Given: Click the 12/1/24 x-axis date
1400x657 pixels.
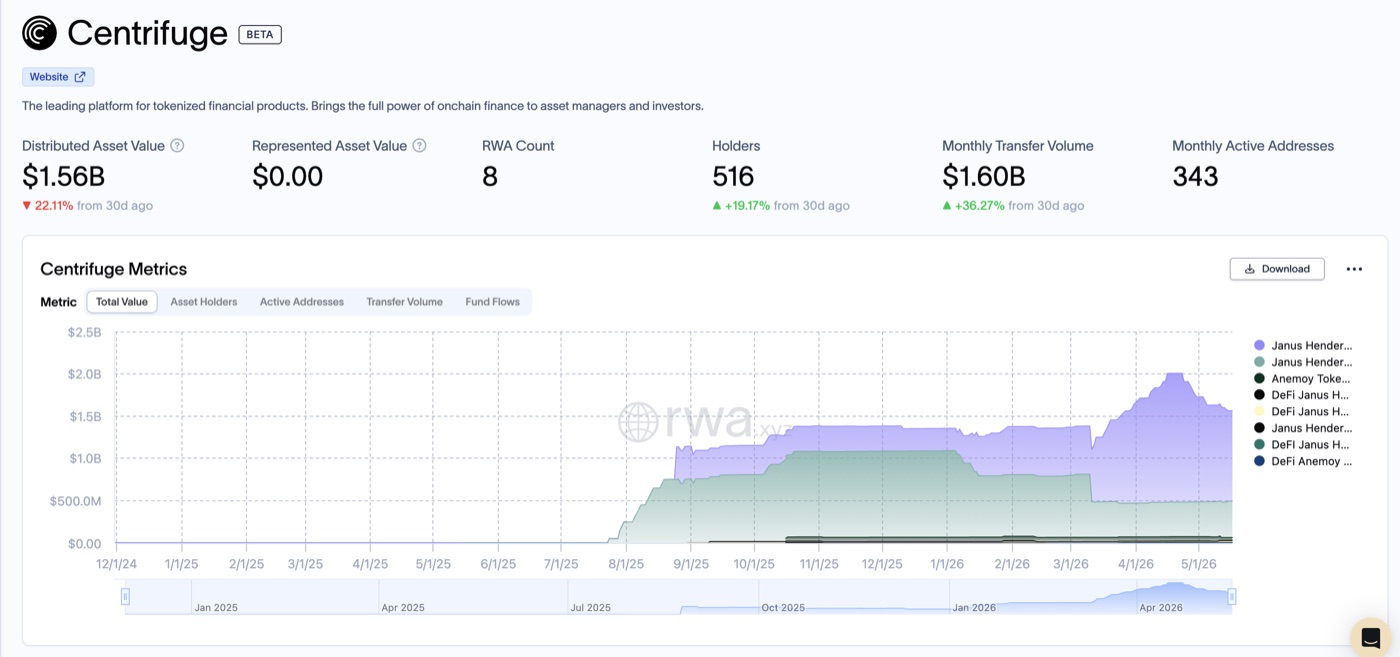Looking at the screenshot, I should pyautogui.click(x=117, y=564).
